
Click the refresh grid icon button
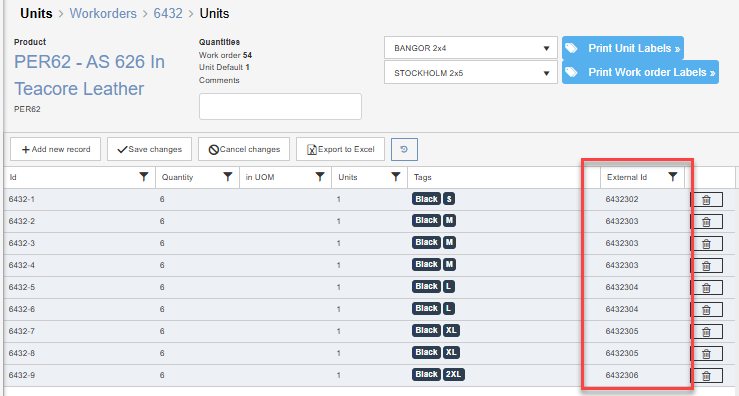404,149
